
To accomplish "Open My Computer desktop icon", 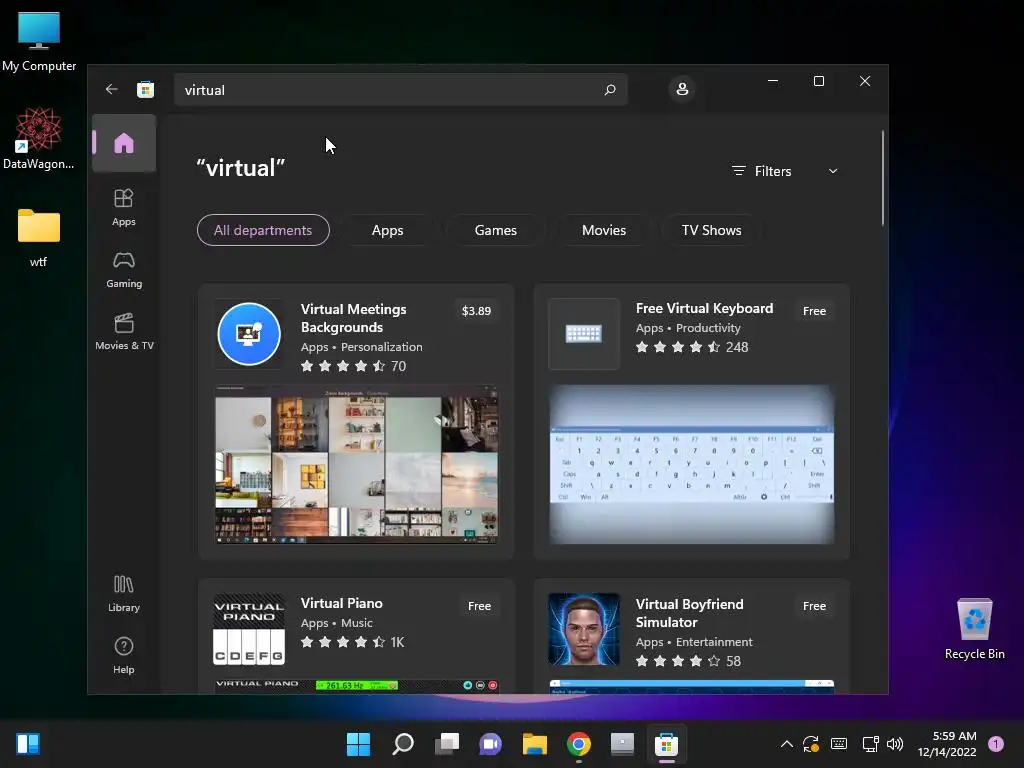I will pyautogui.click(x=39, y=42).
